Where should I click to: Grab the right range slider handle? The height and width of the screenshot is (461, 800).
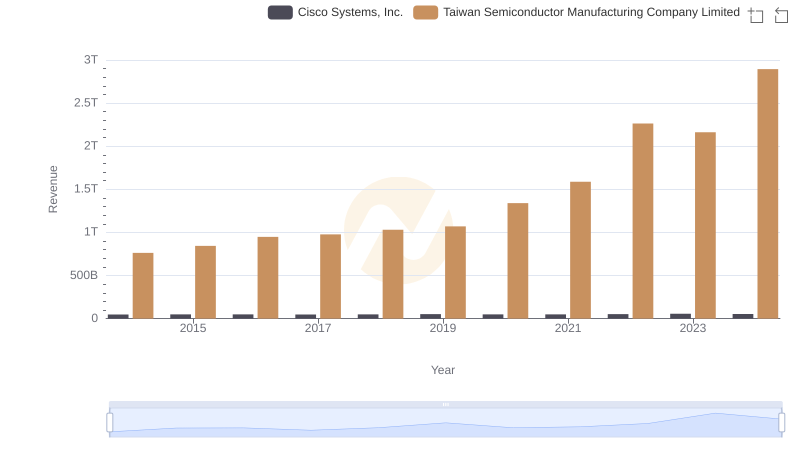782,422
